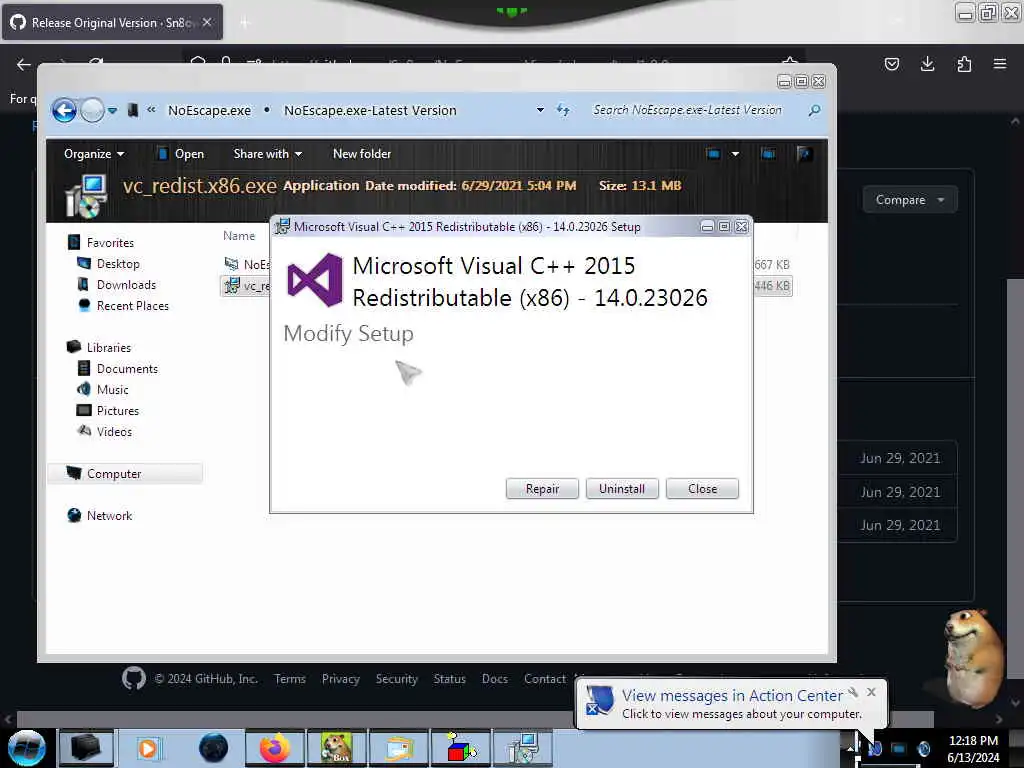Click Firefox back arrow
The image size is (1024, 768).
(24, 64)
